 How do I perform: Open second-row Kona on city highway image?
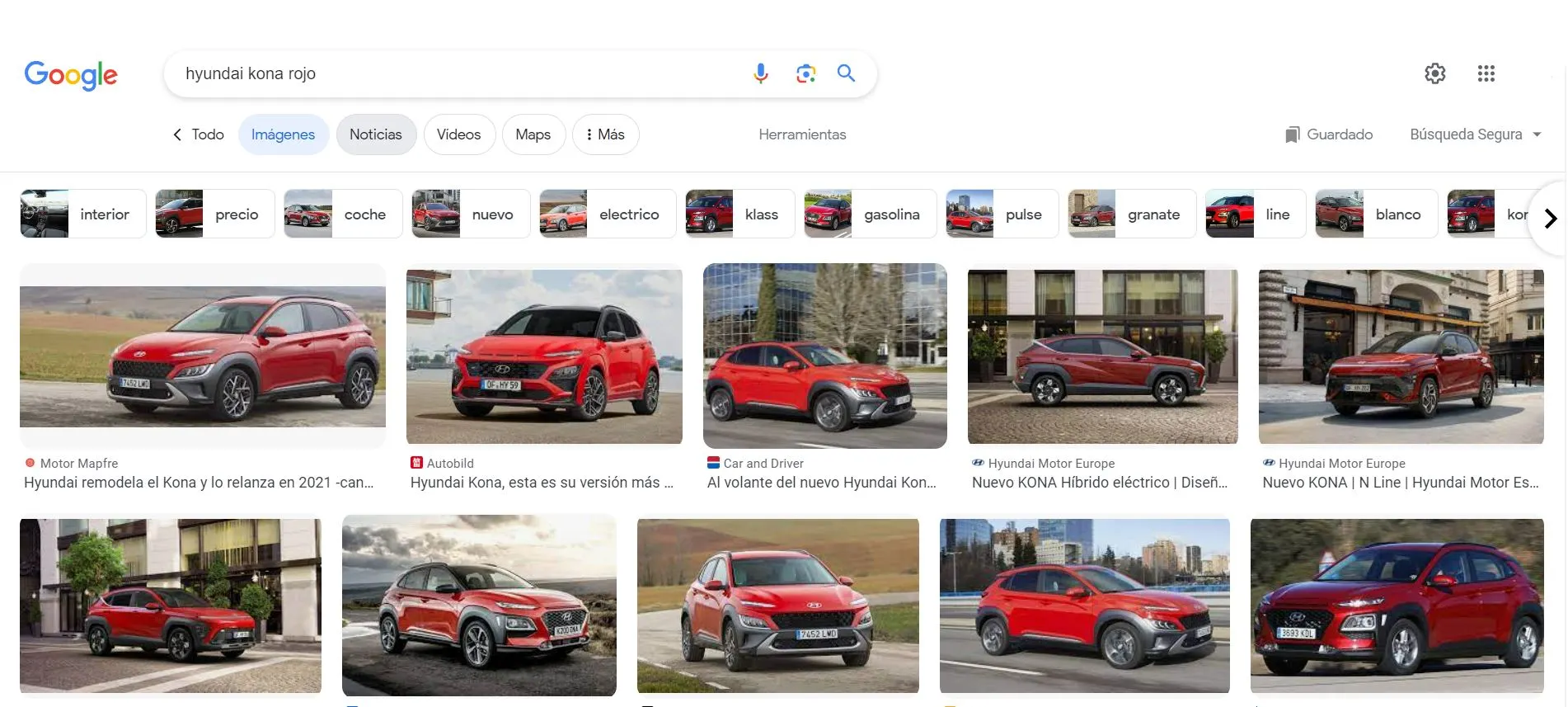pos(1085,606)
